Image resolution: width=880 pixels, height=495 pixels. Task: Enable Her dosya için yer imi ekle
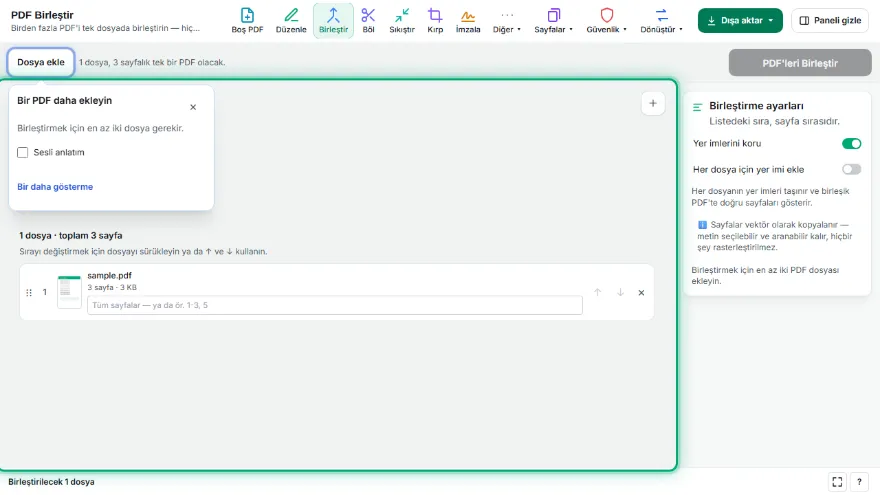coord(851,169)
